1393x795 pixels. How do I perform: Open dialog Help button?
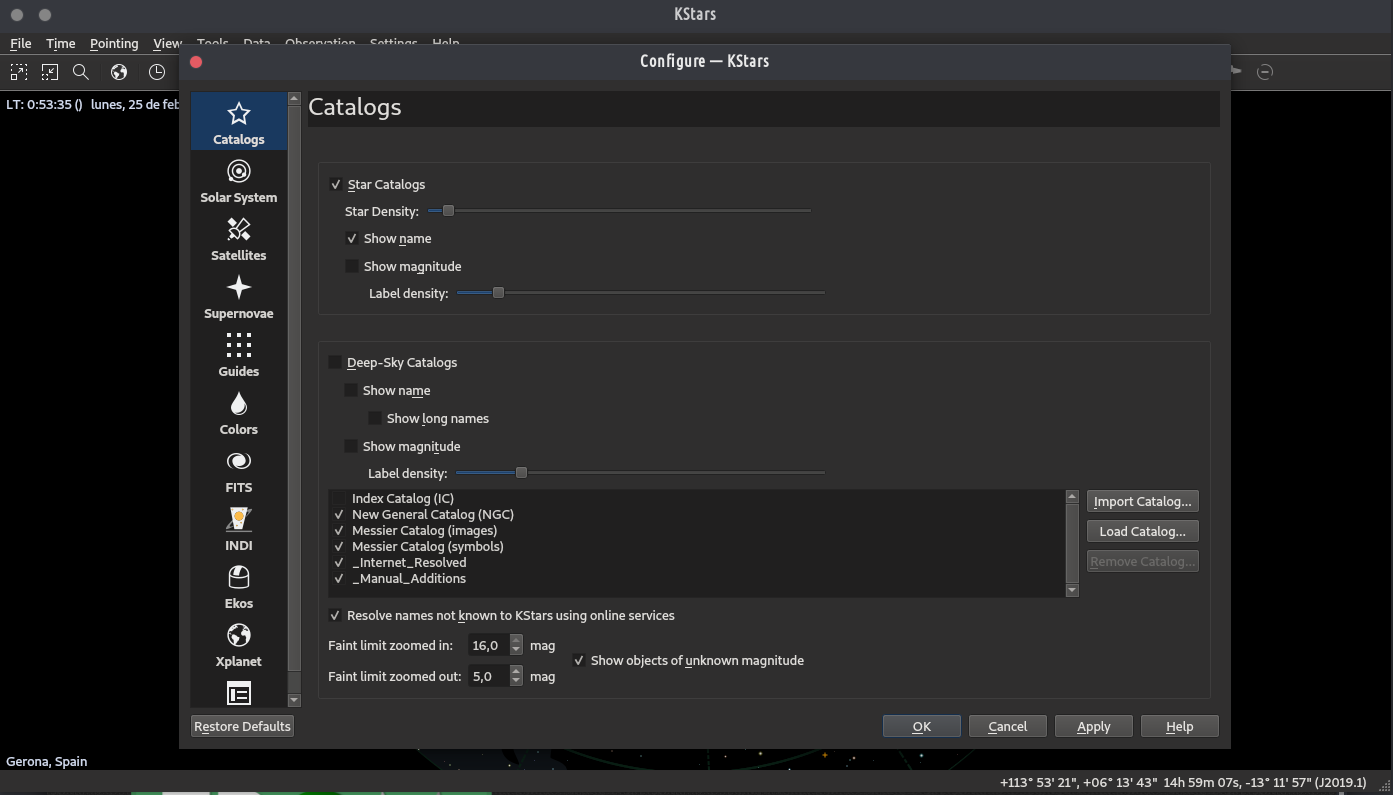tap(1180, 726)
